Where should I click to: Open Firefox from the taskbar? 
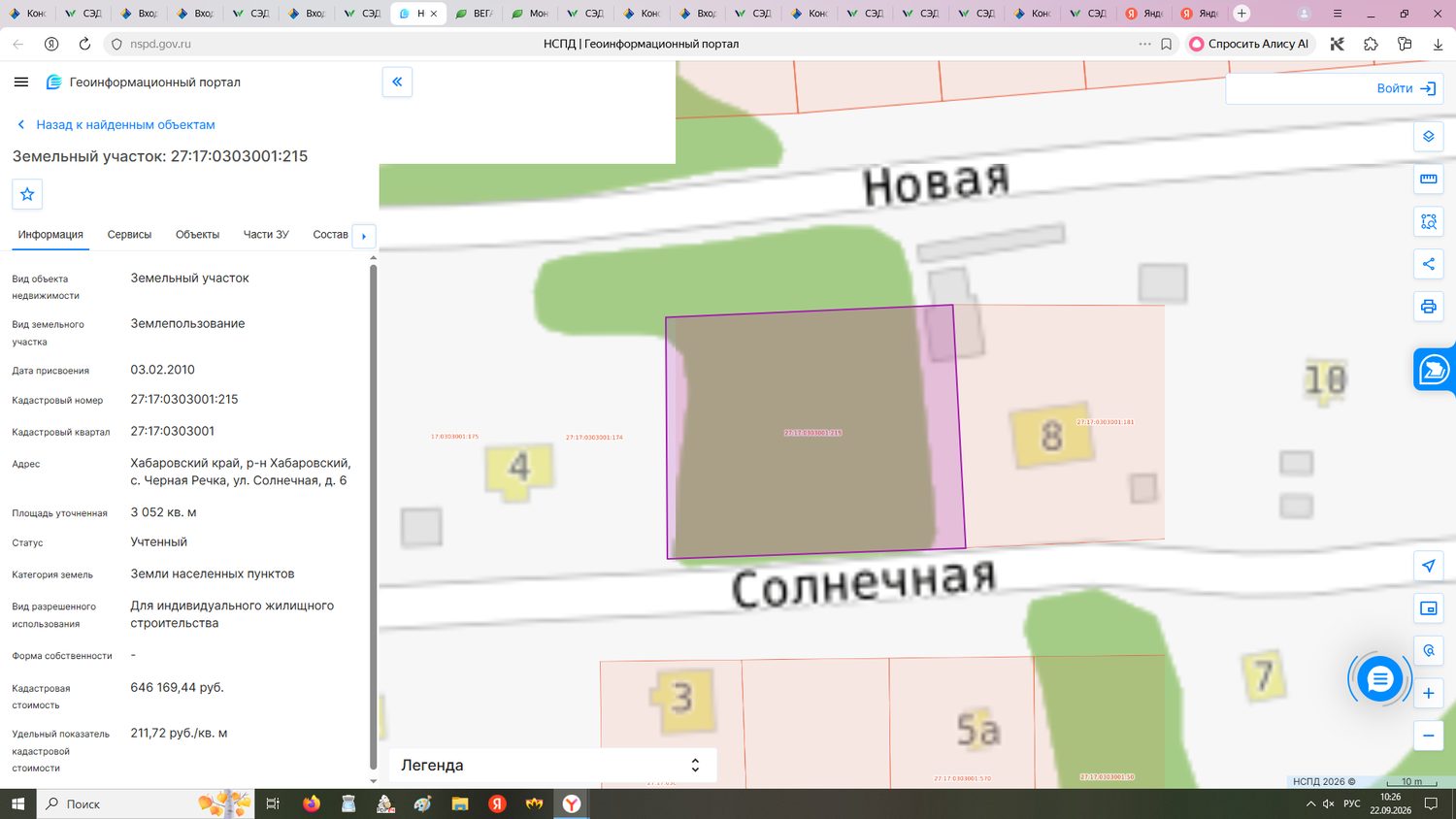pyautogui.click(x=312, y=803)
